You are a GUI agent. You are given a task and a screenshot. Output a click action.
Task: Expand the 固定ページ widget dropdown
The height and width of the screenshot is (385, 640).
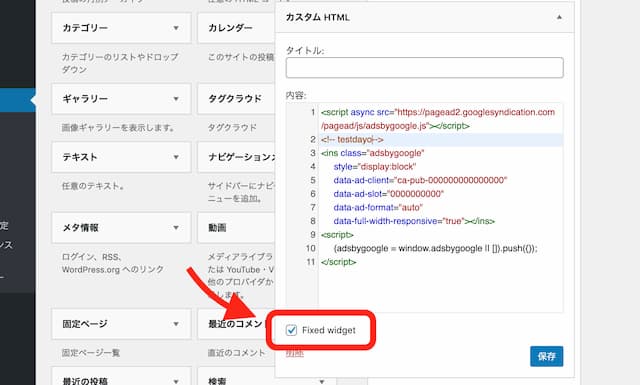[x=176, y=324]
